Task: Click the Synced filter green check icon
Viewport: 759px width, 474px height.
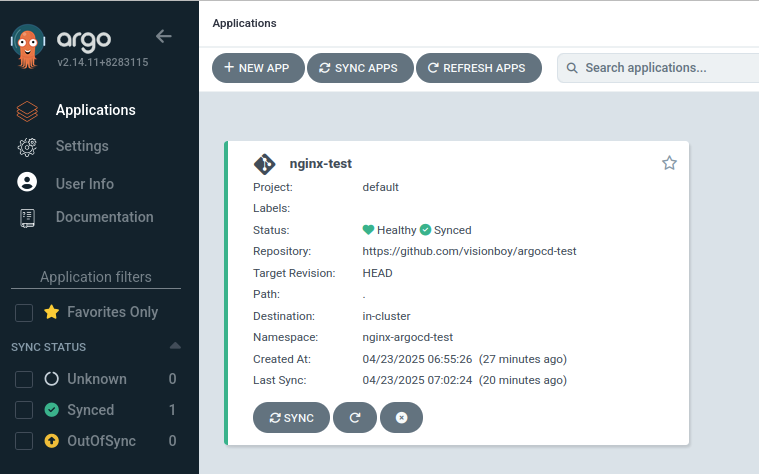Action: pos(51,410)
